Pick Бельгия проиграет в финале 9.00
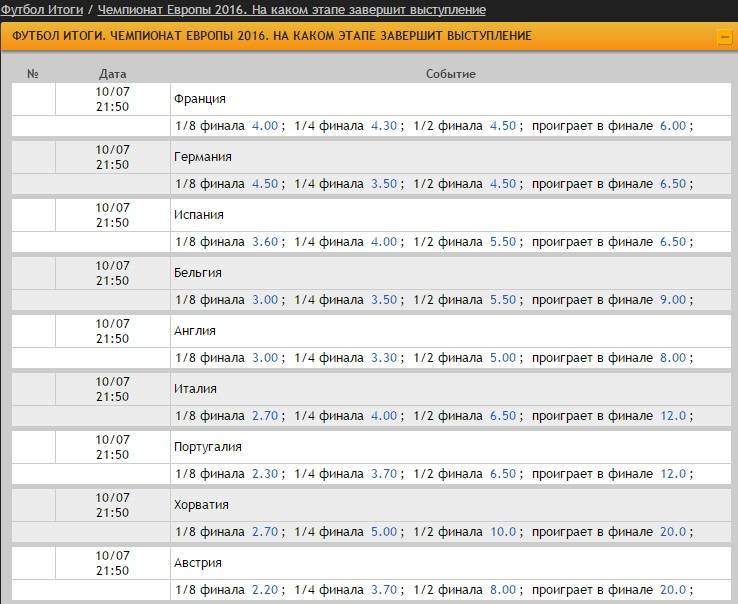The image size is (738, 604). coord(672,300)
